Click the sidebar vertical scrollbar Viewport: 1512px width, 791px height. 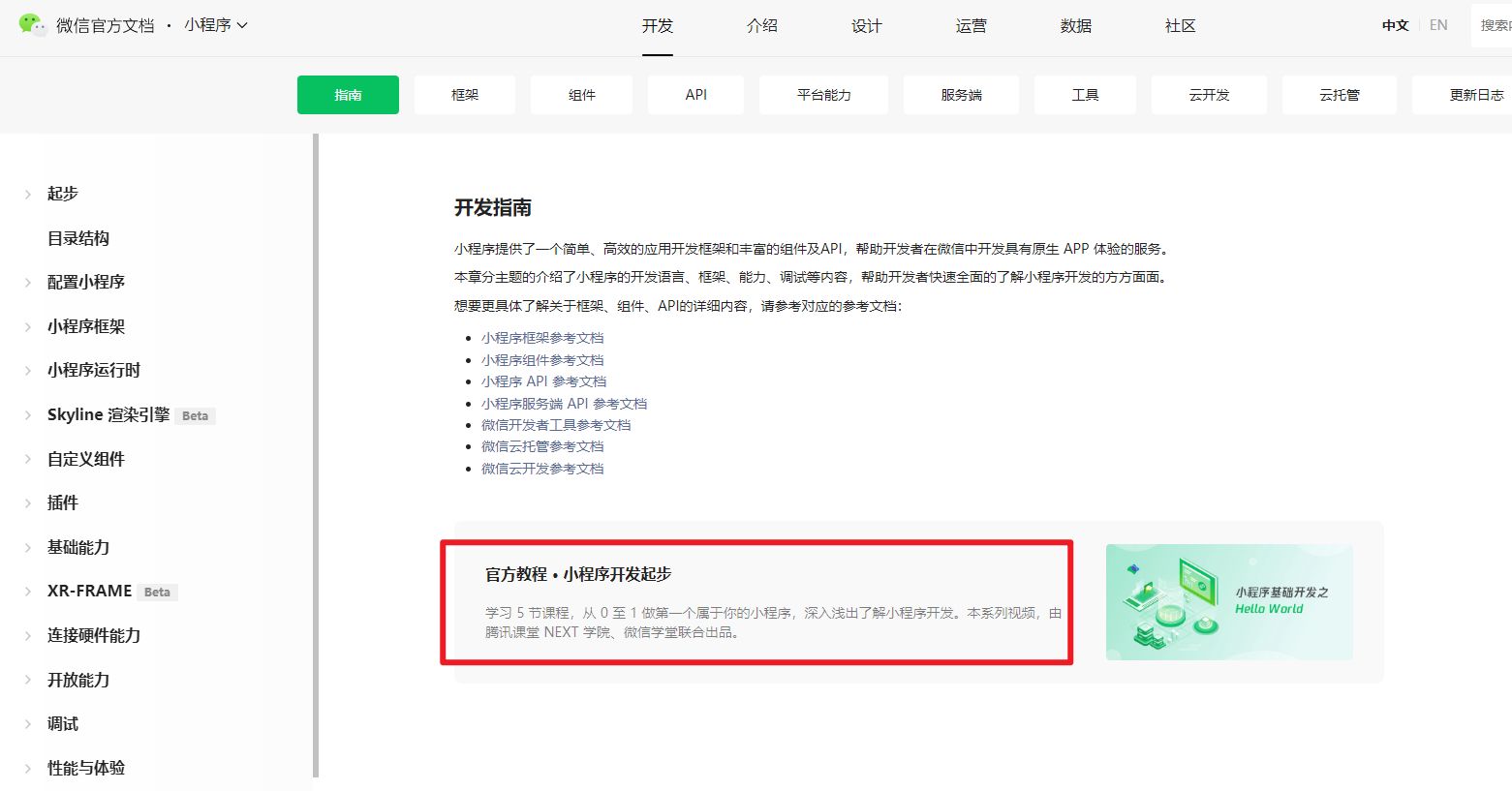[316, 455]
